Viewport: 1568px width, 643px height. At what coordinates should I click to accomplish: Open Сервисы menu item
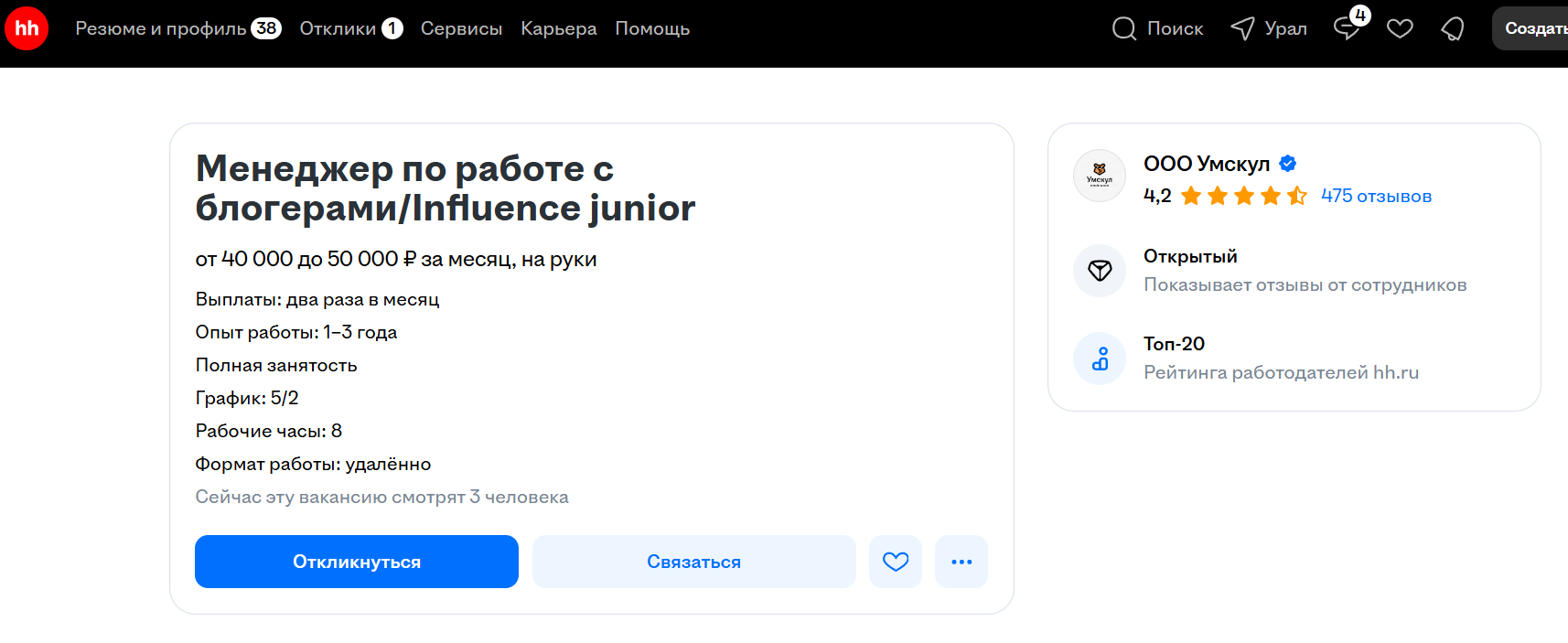(461, 28)
